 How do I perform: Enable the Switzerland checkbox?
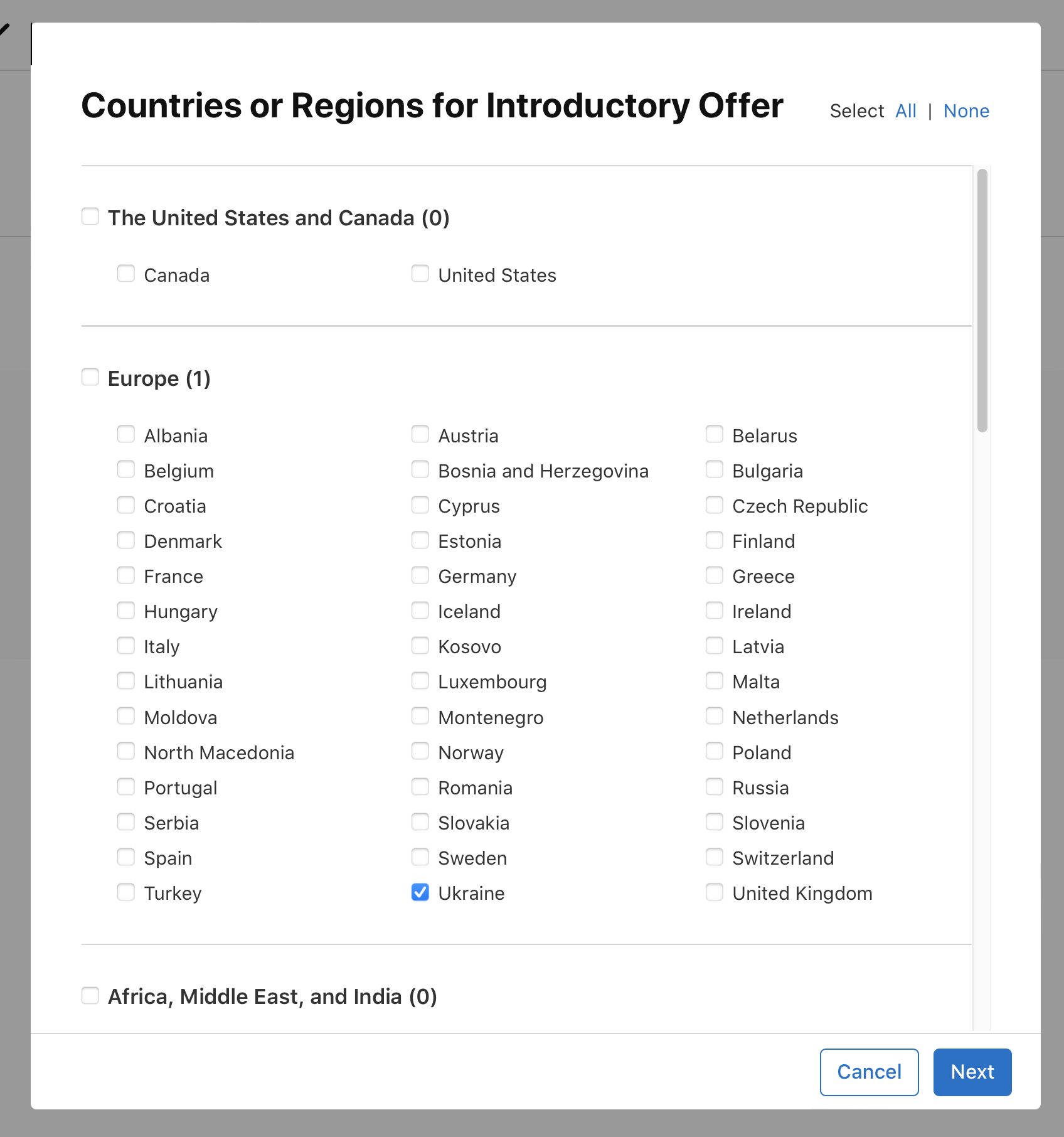[x=714, y=857]
